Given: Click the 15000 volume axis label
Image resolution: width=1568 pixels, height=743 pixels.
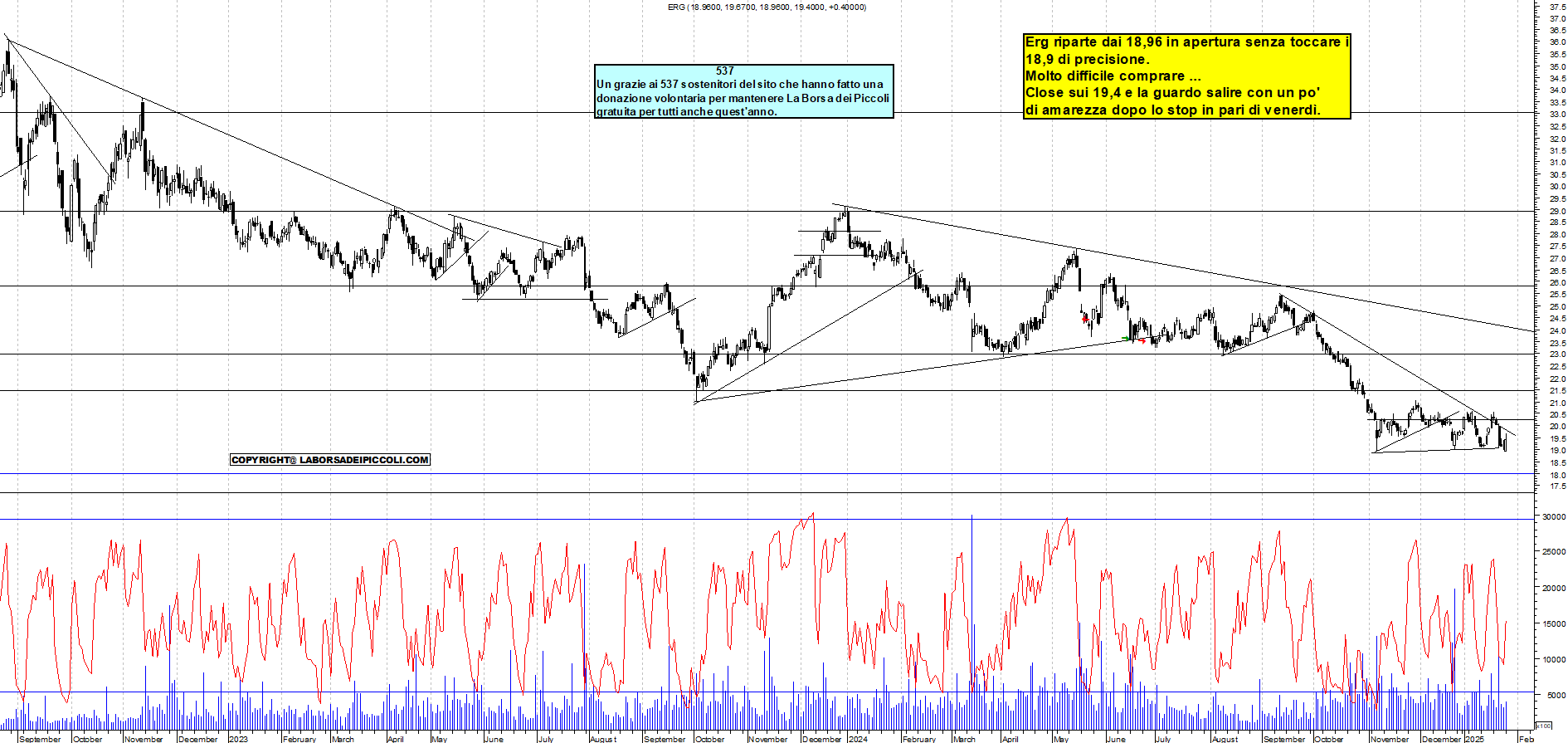Looking at the screenshot, I should point(1554,624).
